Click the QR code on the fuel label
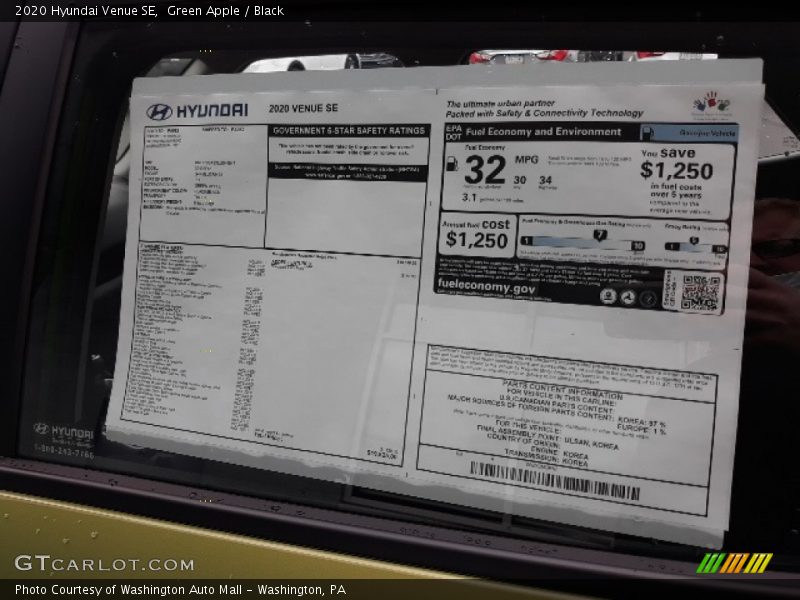The image size is (800, 600). pyautogui.click(x=702, y=292)
